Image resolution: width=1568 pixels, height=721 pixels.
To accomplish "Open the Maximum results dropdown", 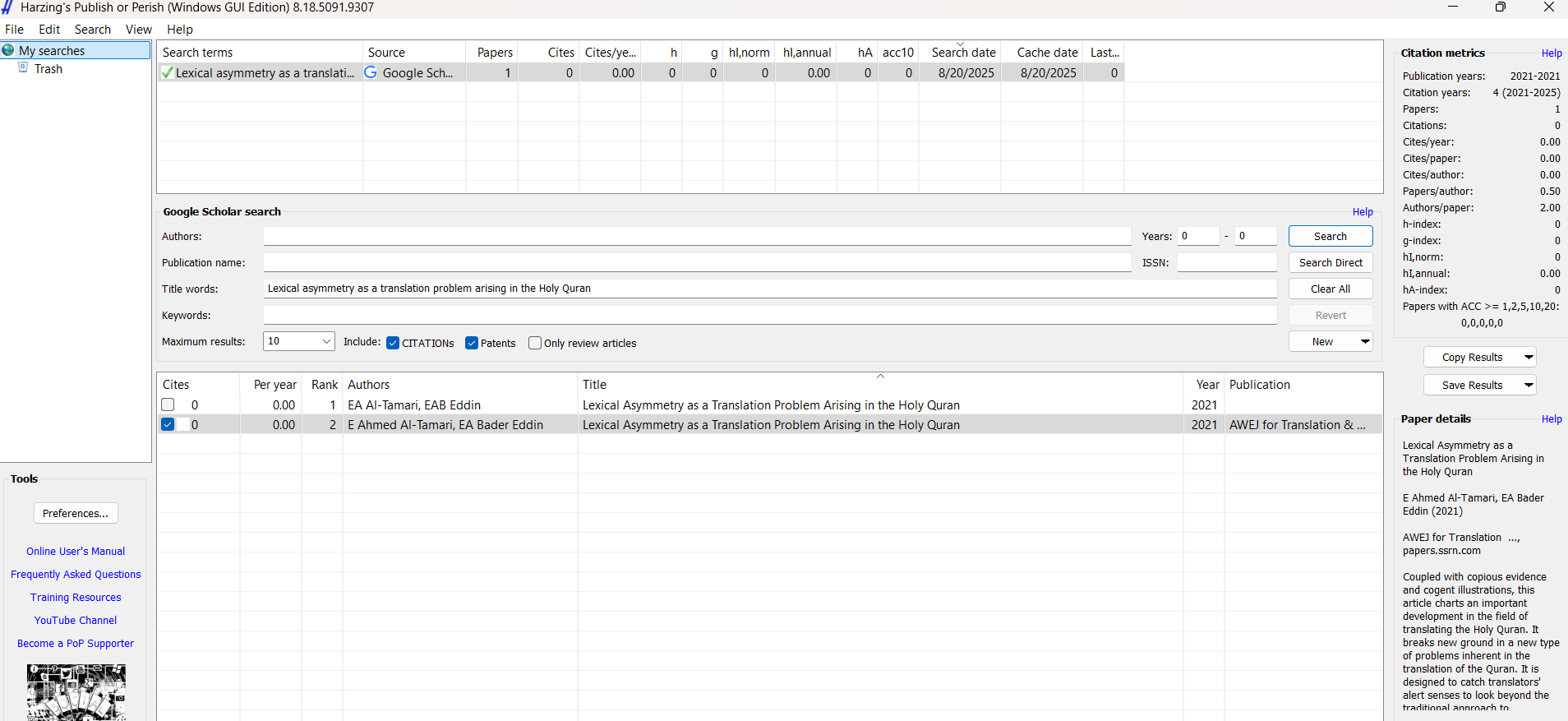I will pos(326,341).
